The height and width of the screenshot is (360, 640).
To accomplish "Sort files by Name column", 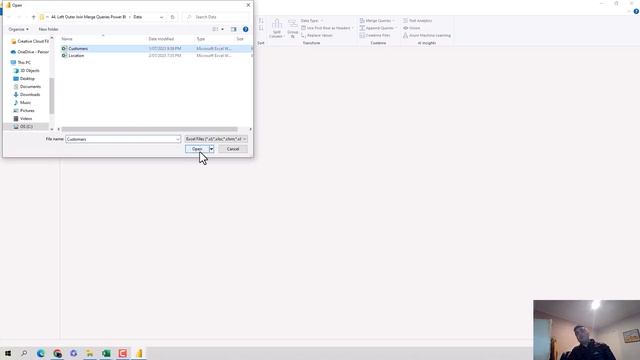I will [x=67, y=39].
